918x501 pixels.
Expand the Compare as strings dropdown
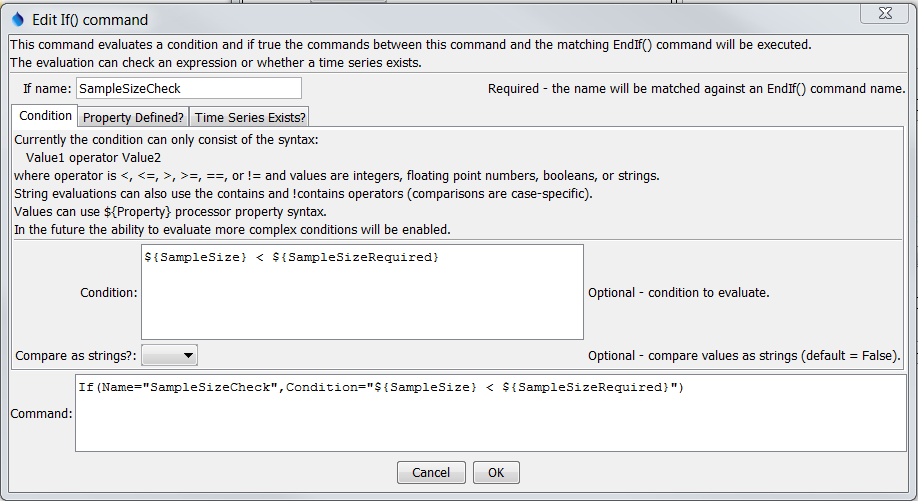[169, 355]
